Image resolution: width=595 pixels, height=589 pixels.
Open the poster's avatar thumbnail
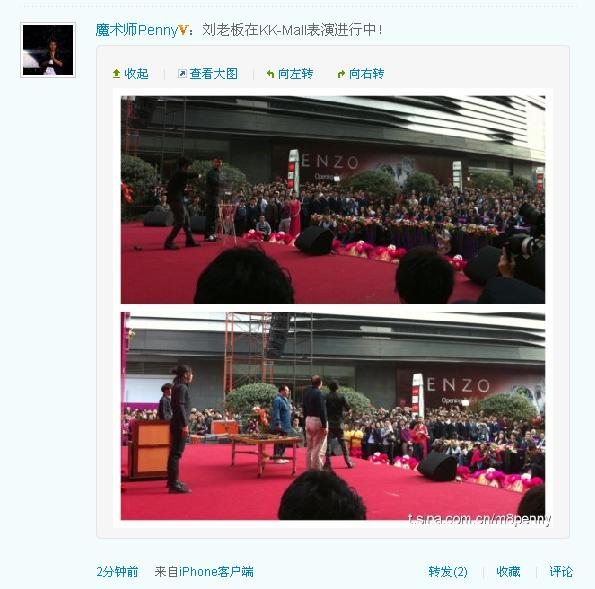pyautogui.click(x=48, y=50)
